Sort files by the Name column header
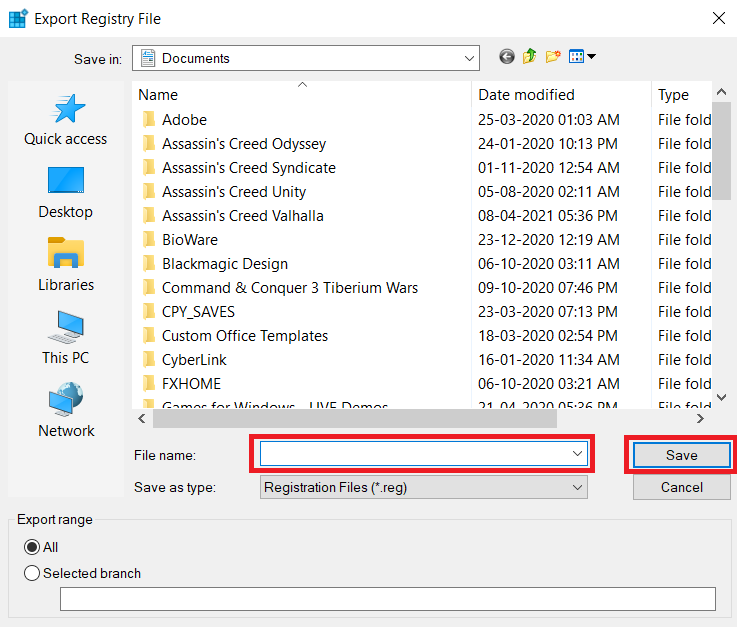The image size is (737, 627). click(x=300, y=95)
